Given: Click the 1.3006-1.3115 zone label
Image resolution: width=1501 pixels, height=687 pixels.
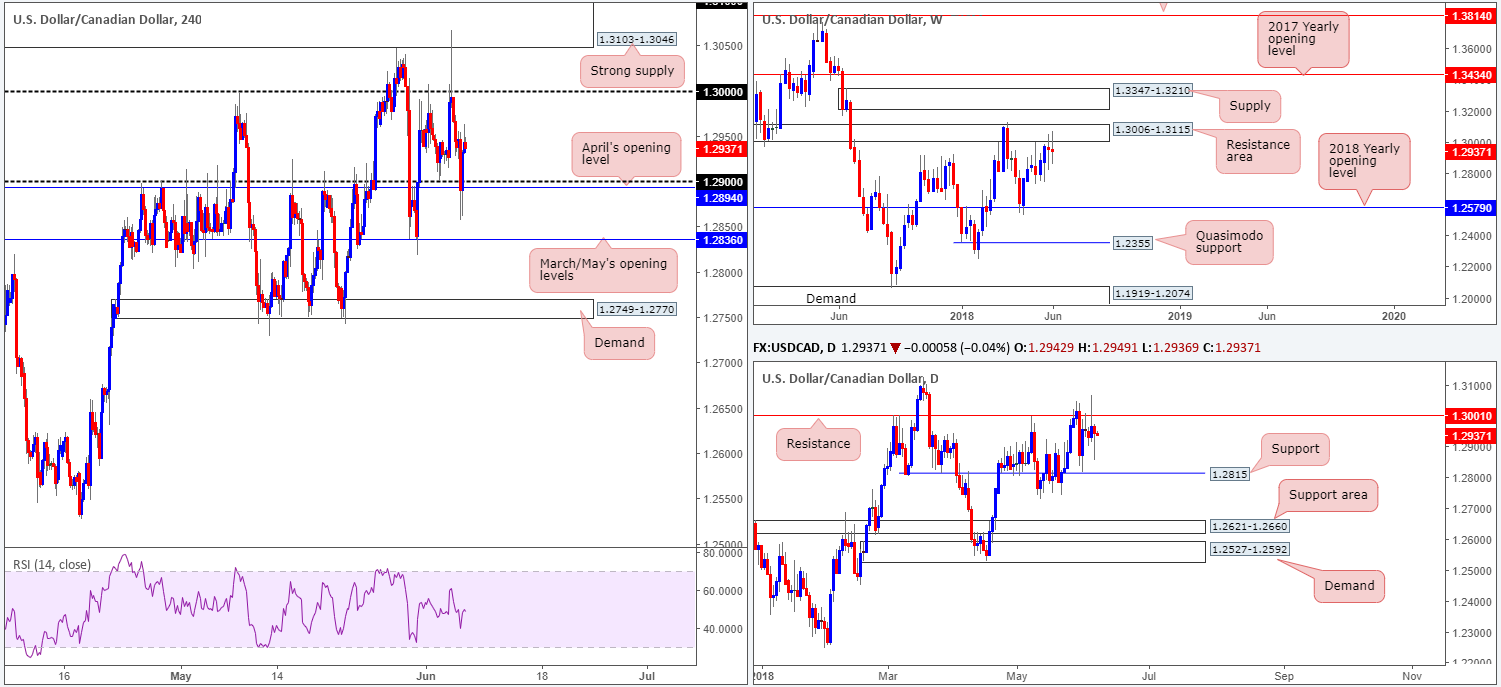Looking at the screenshot, I should click(1151, 130).
